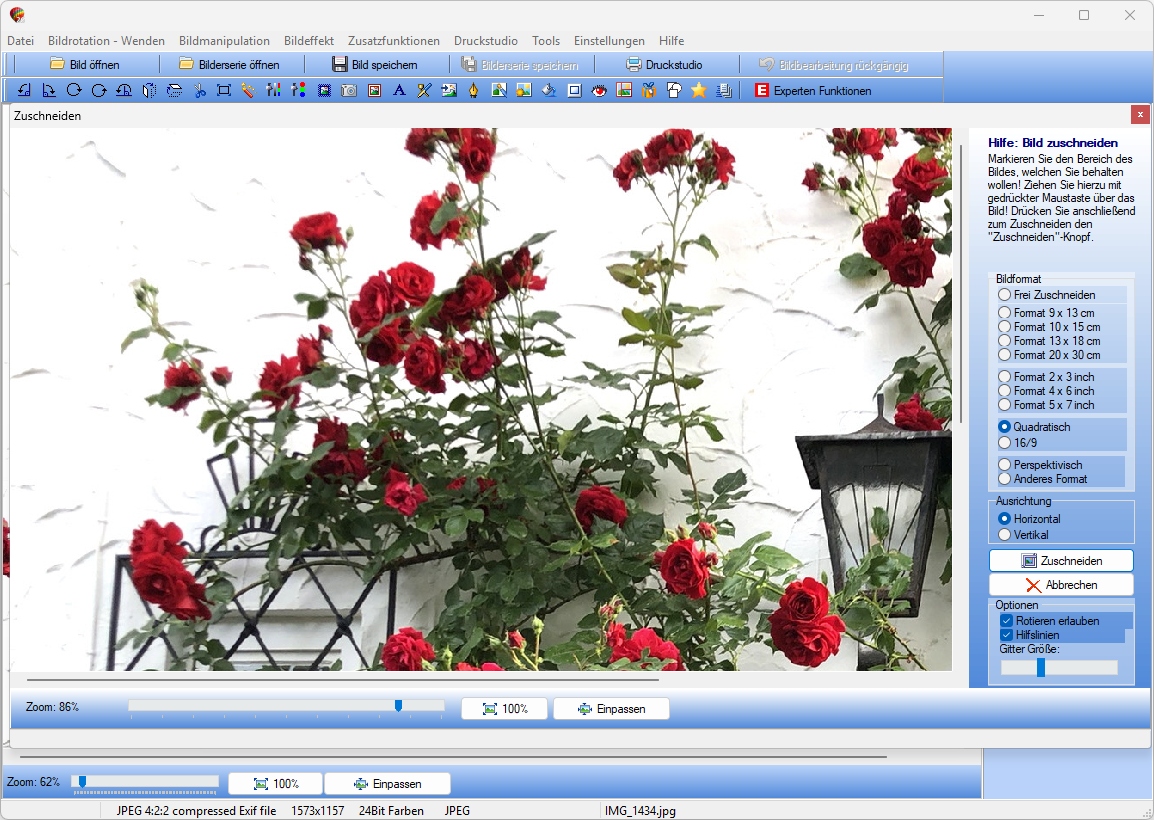The image size is (1154, 820).
Task: Set Ausrichtung to Horizontal
Action: [x=1029, y=518]
